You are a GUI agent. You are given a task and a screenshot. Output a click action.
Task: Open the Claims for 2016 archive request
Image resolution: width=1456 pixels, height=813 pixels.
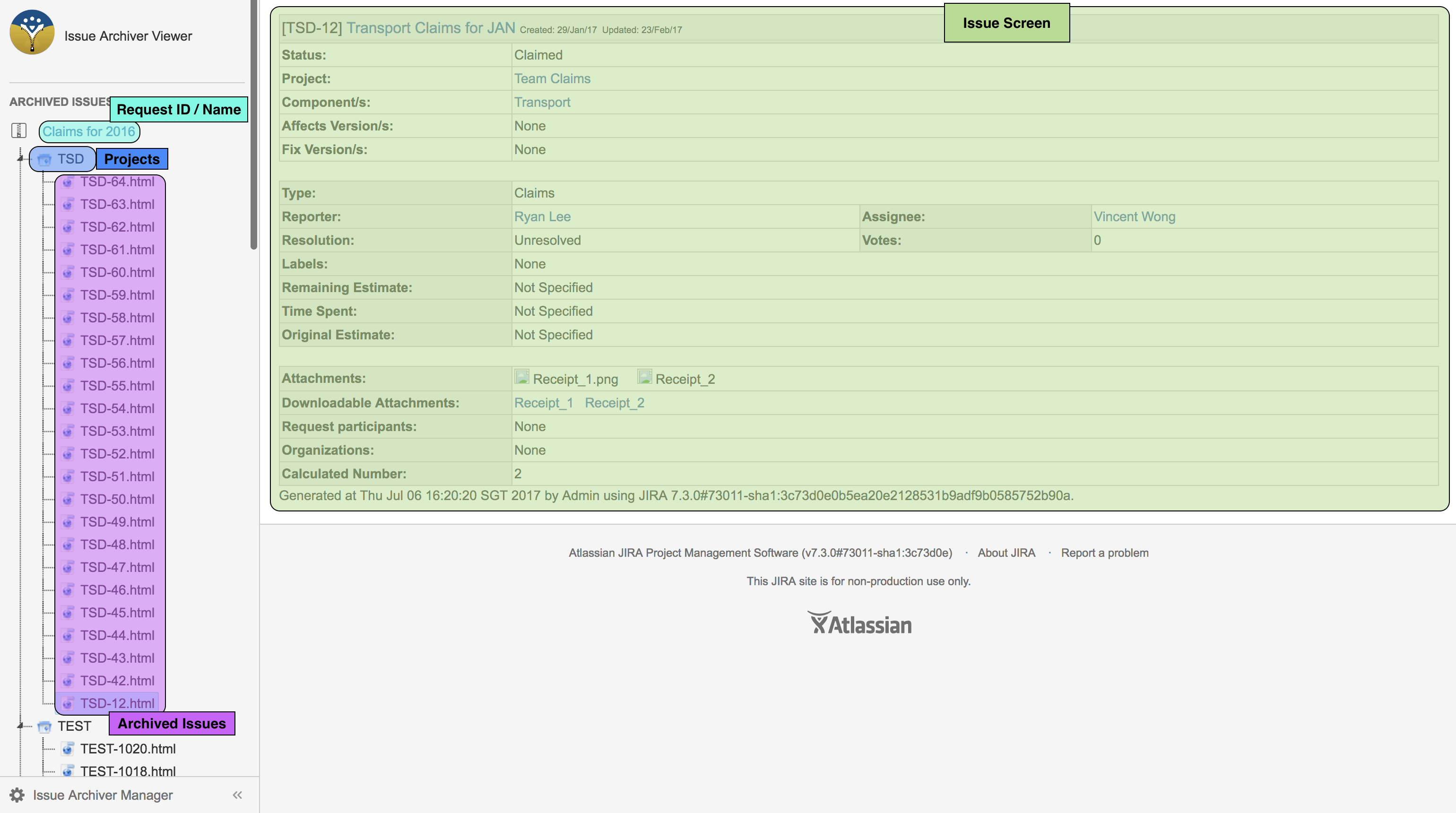(x=89, y=131)
